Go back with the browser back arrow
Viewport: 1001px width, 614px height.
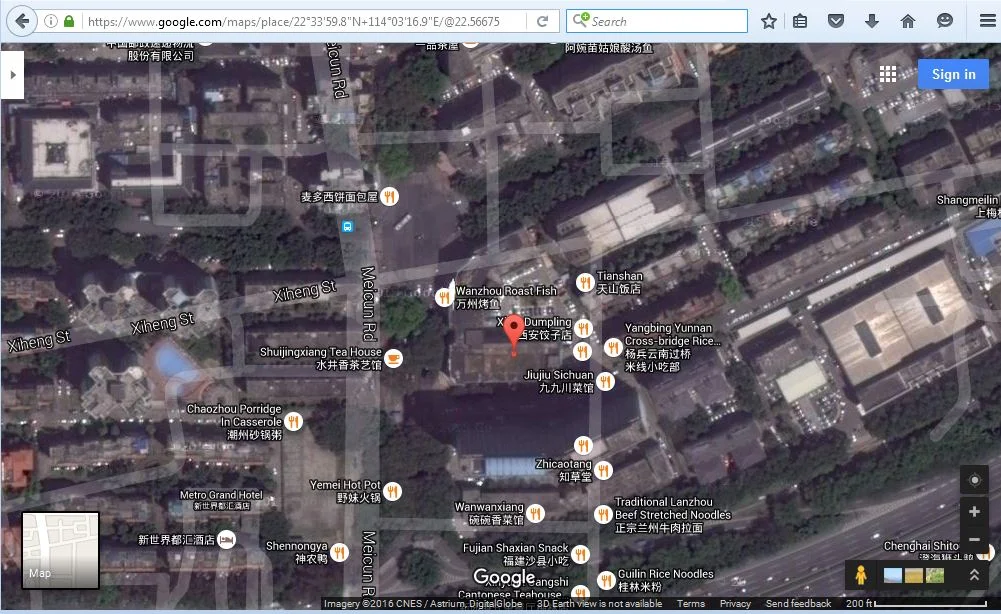pyautogui.click(x=22, y=21)
